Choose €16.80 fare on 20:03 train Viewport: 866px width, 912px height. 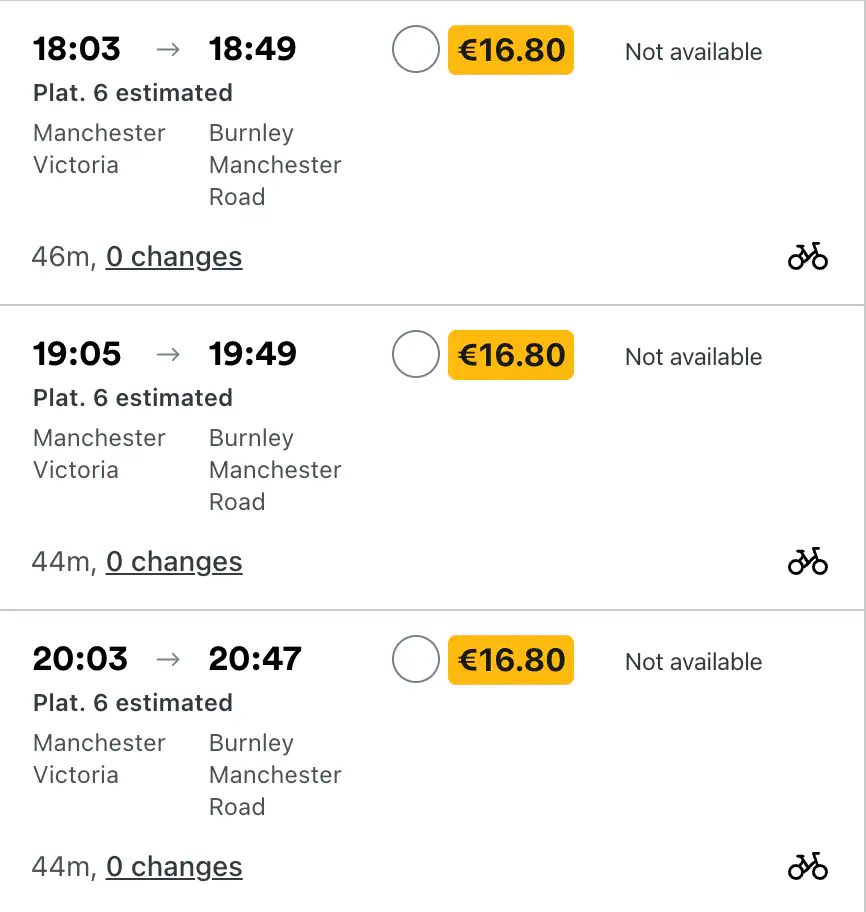(511, 660)
